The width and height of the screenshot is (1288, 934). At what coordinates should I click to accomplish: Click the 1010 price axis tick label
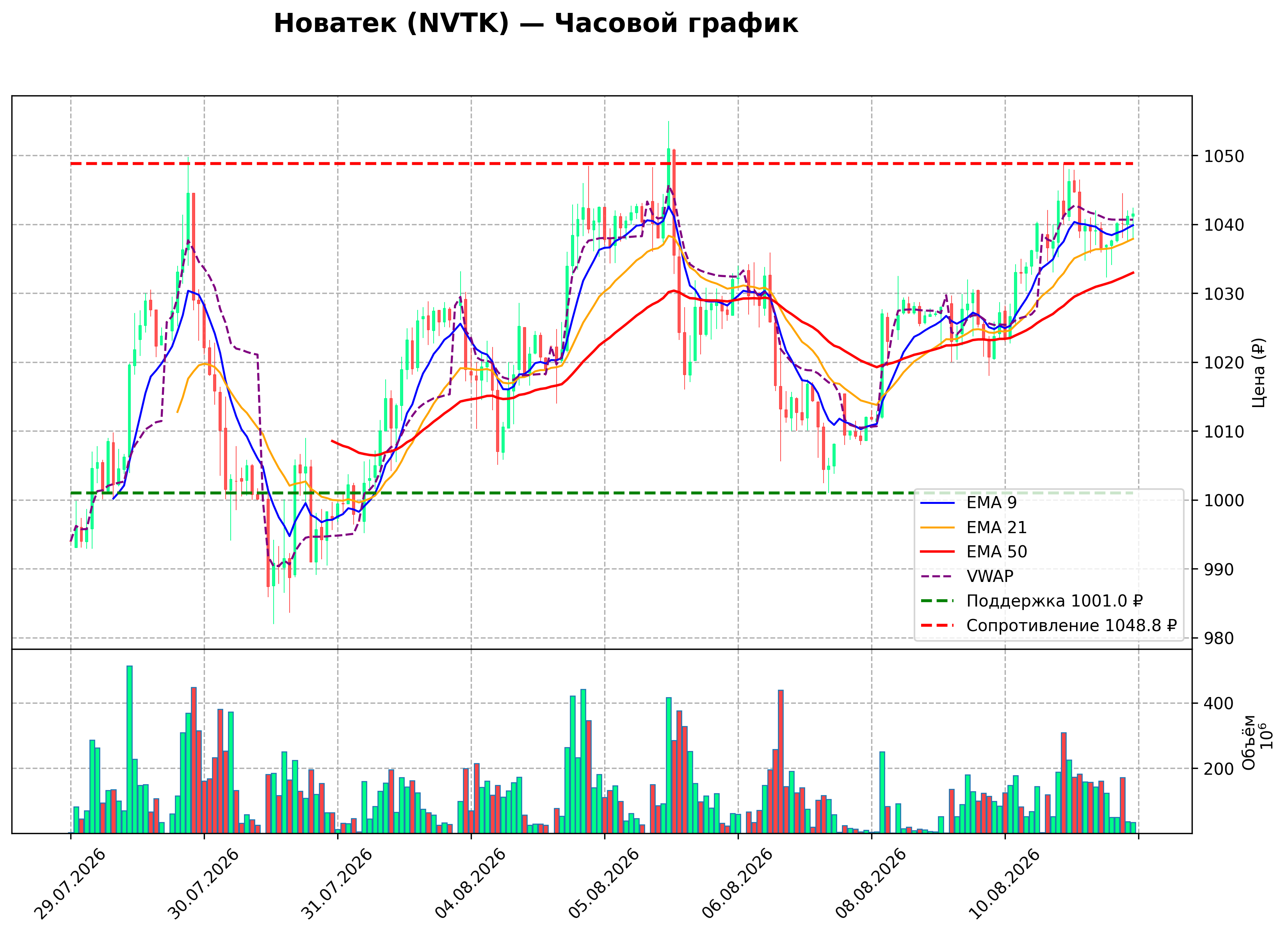coord(1224,432)
